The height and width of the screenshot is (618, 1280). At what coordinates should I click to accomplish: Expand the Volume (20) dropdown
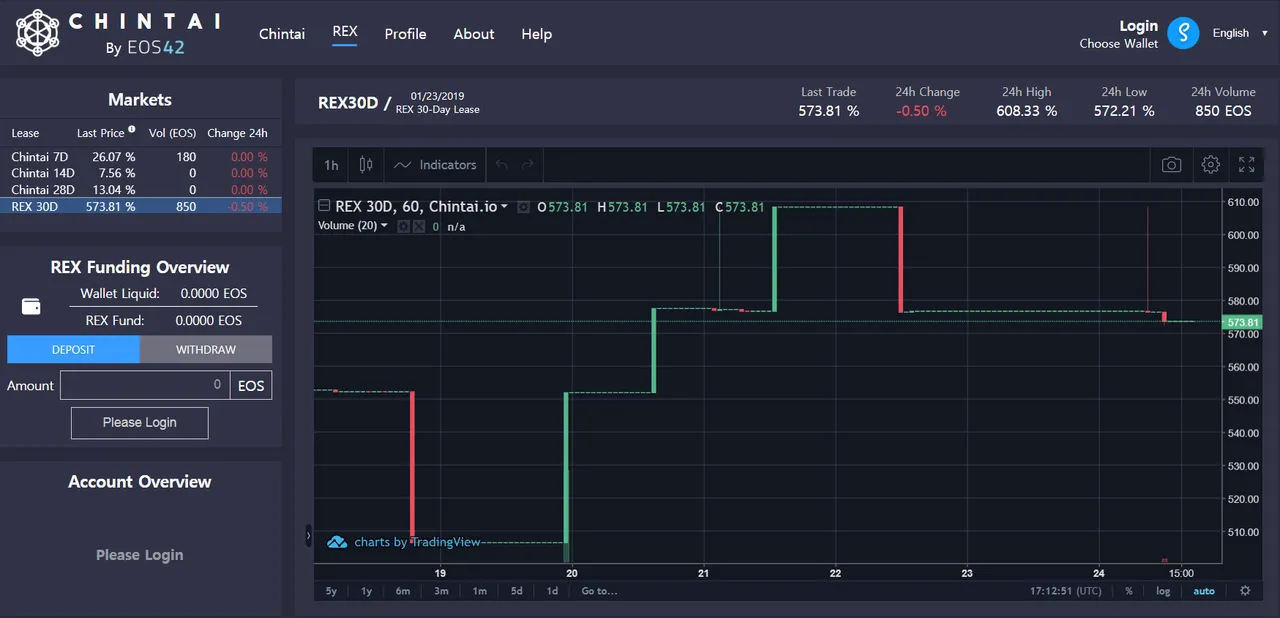384,226
